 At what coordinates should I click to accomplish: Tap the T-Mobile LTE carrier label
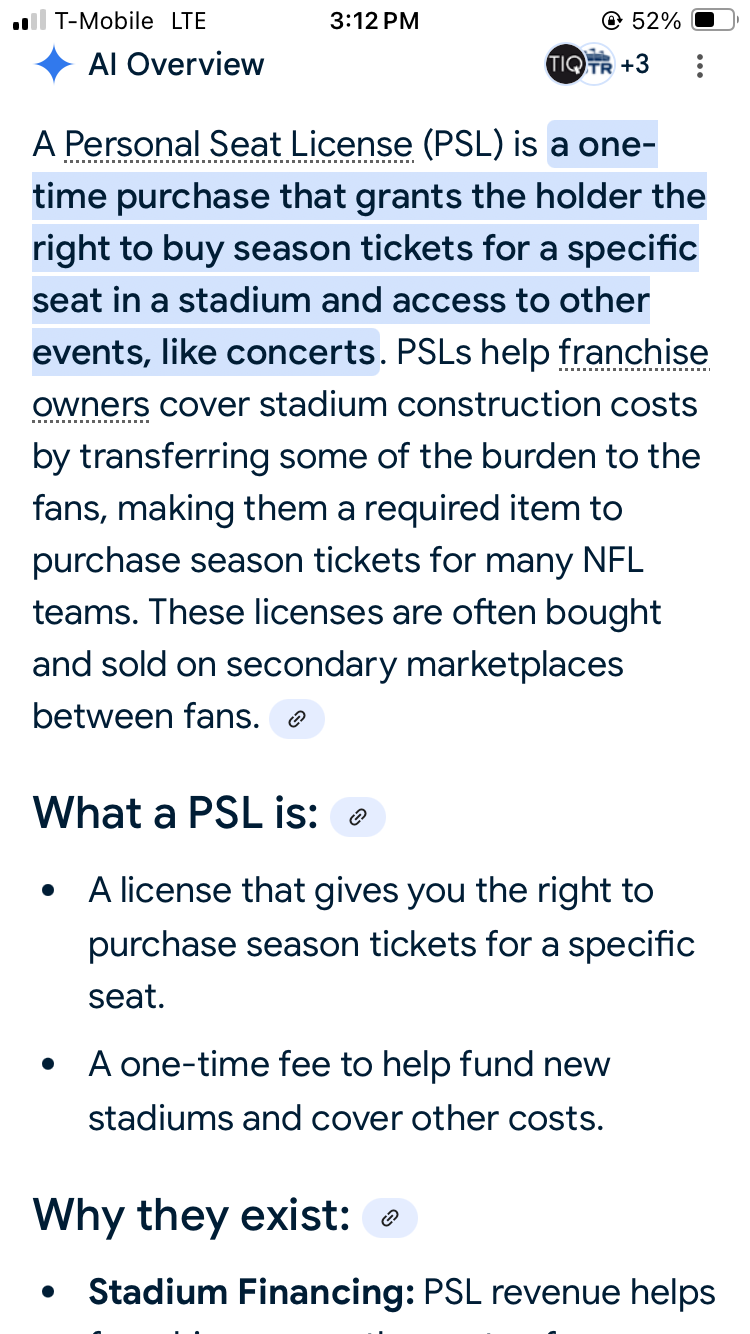130,21
